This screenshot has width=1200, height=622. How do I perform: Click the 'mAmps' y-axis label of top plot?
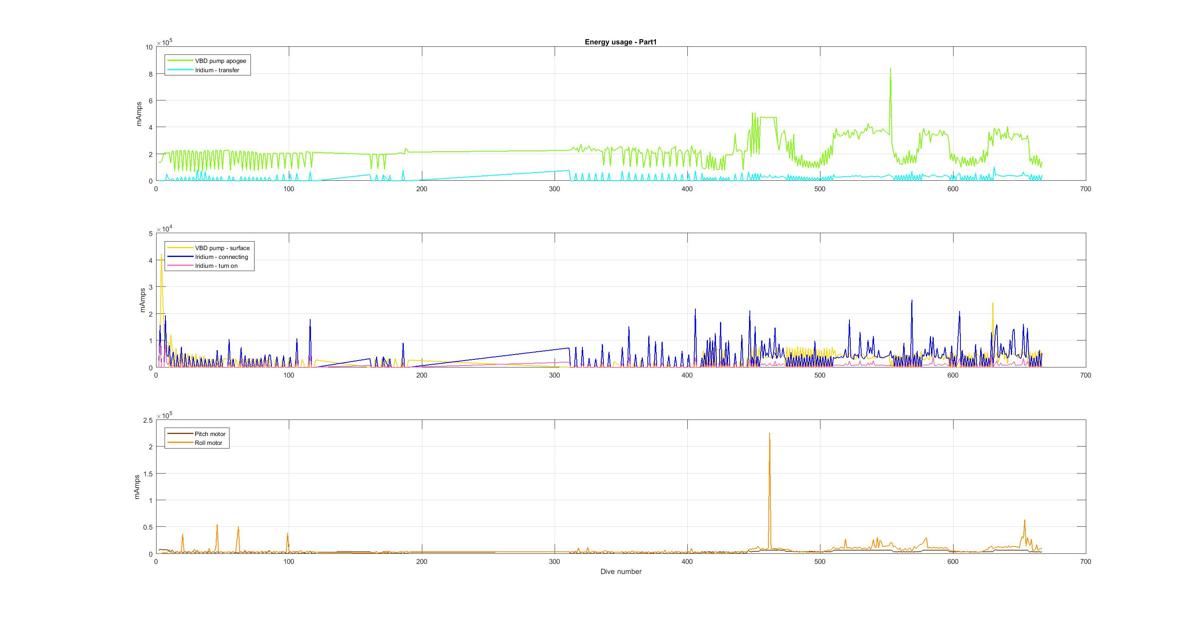[139, 114]
